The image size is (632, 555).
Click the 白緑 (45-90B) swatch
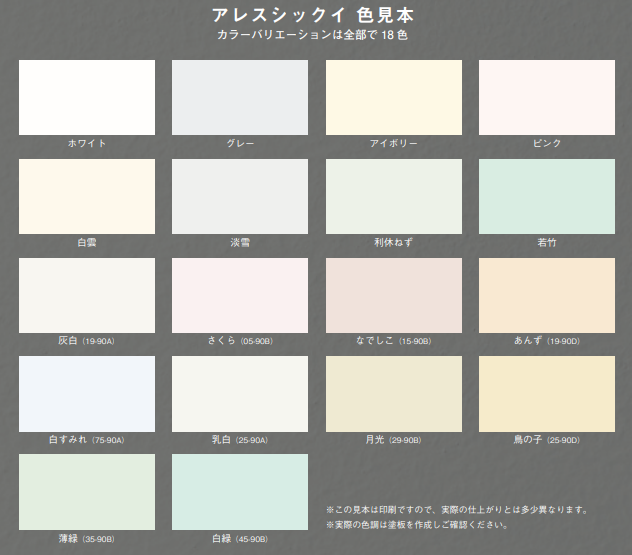[240, 491]
